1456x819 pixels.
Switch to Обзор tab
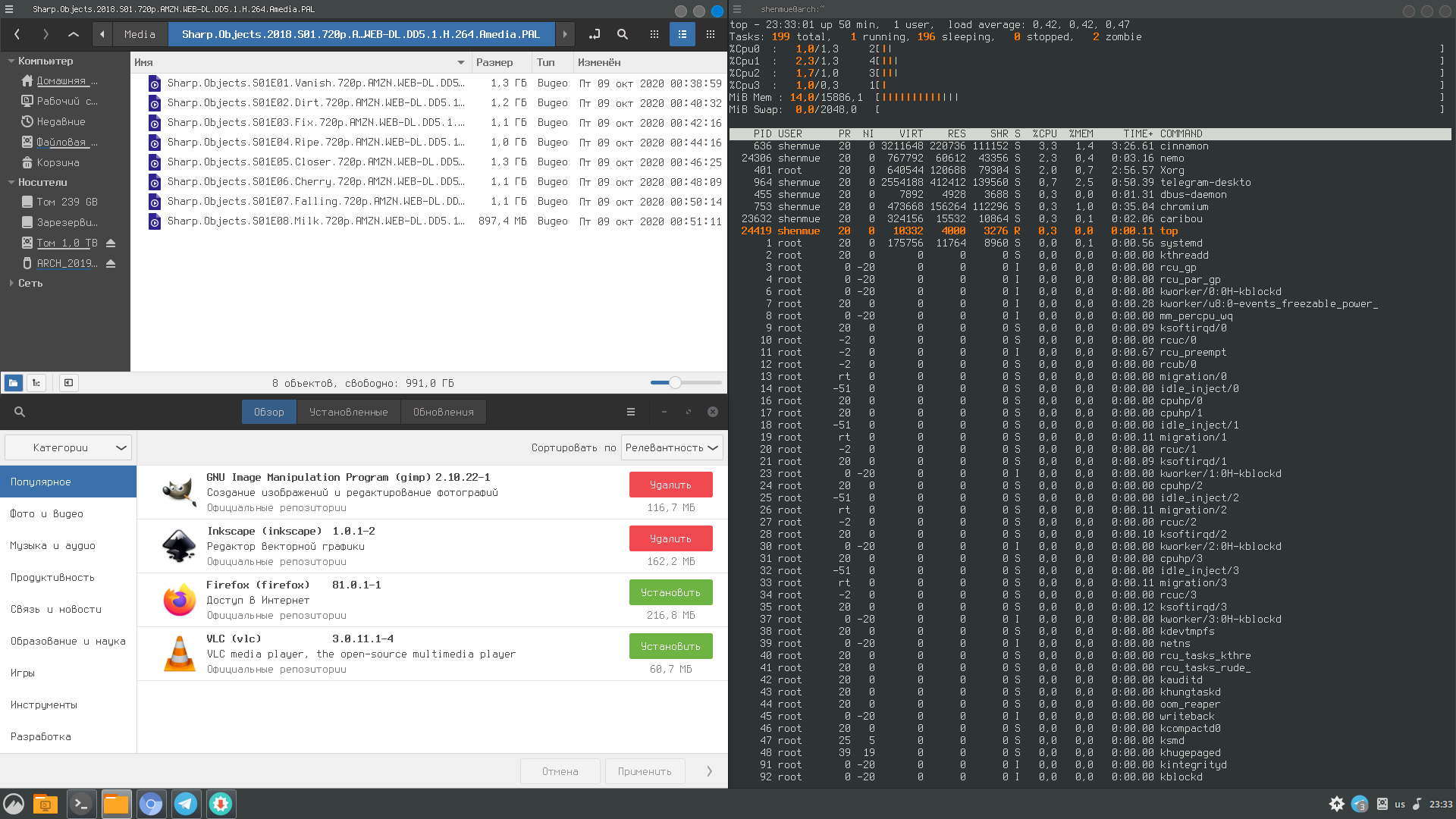coord(269,413)
